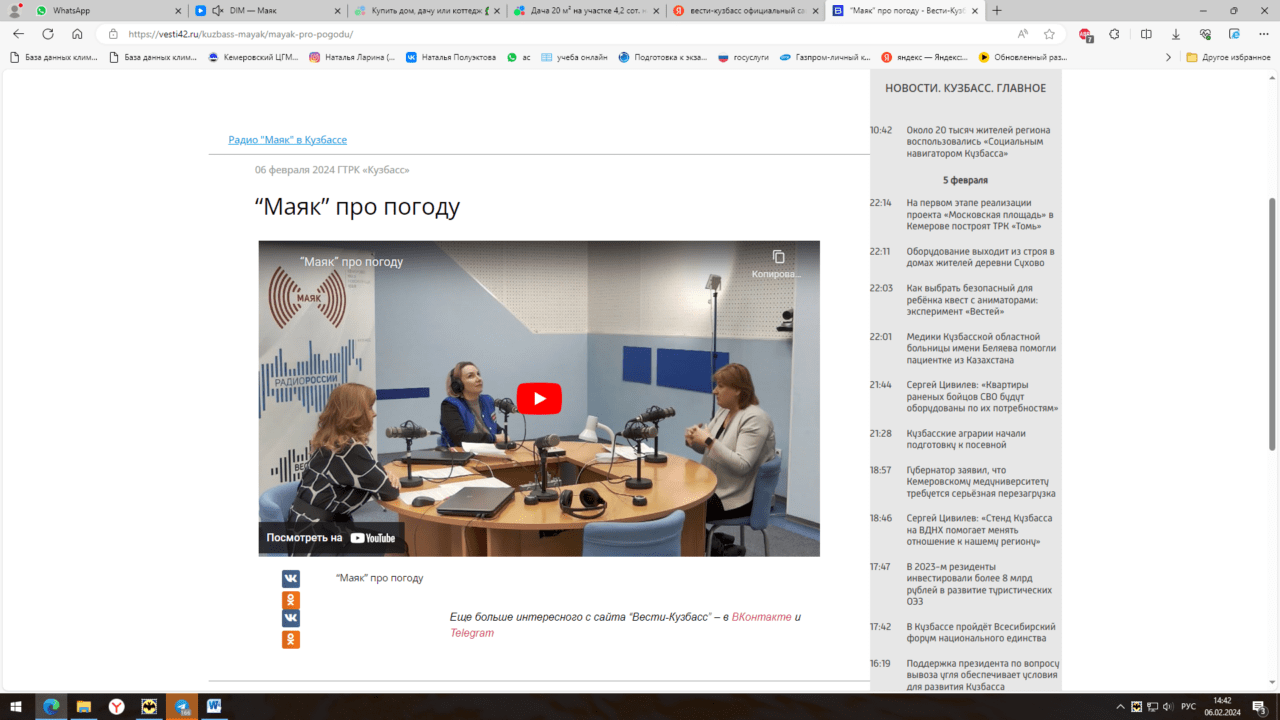Open news about пациентке из Казахстана
The height and width of the screenshot is (720, 1280).
(x=981, y=348)
